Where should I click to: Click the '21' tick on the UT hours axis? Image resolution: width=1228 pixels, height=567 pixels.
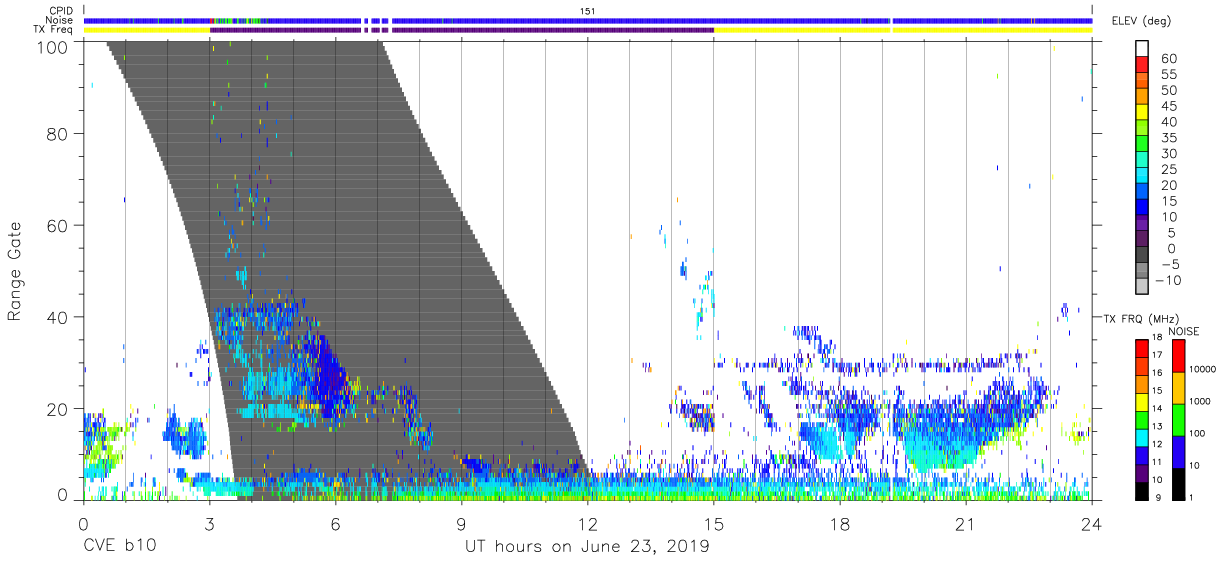965,522
